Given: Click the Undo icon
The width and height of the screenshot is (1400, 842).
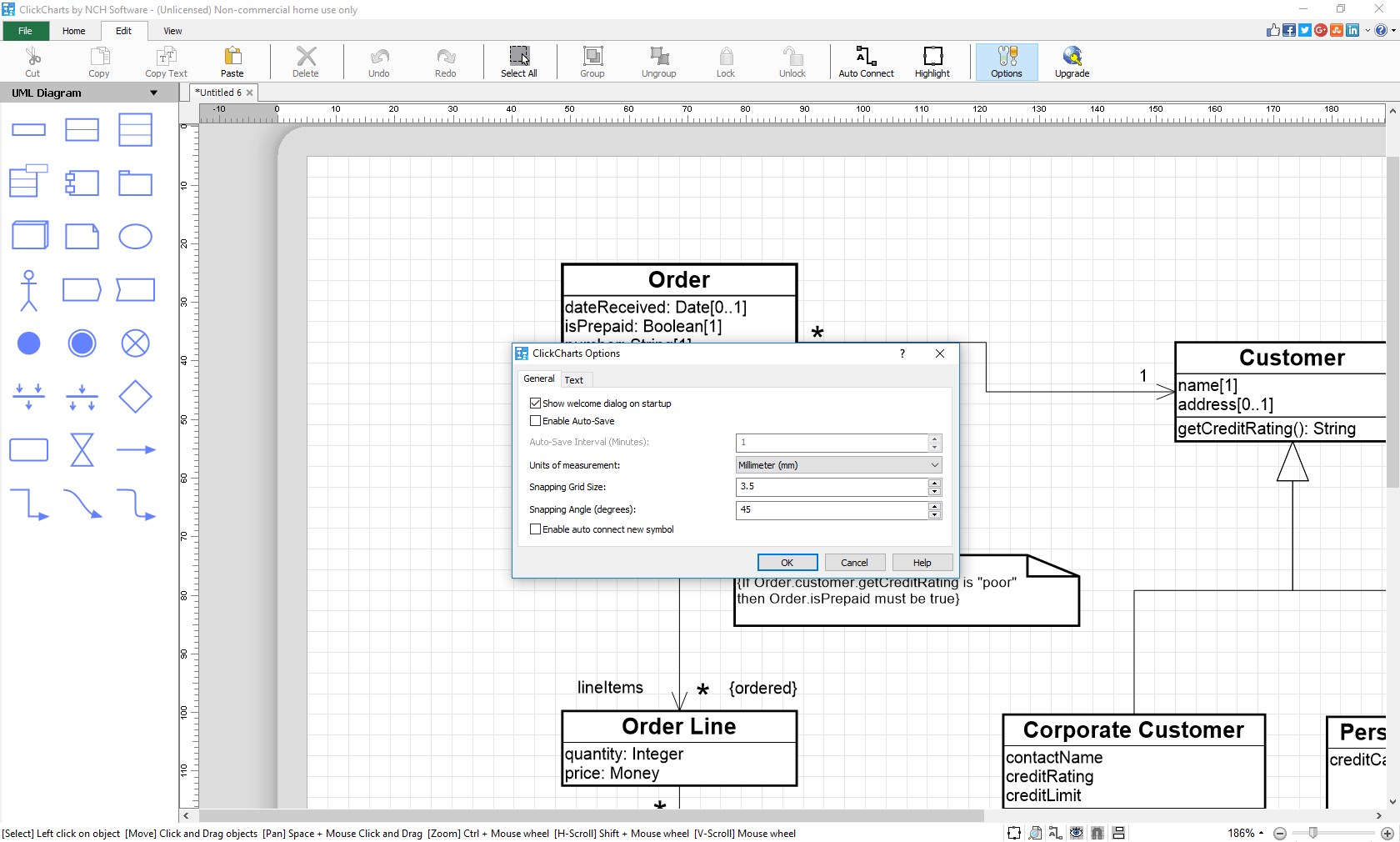Looking at the screenshot, I should point(378,61).
